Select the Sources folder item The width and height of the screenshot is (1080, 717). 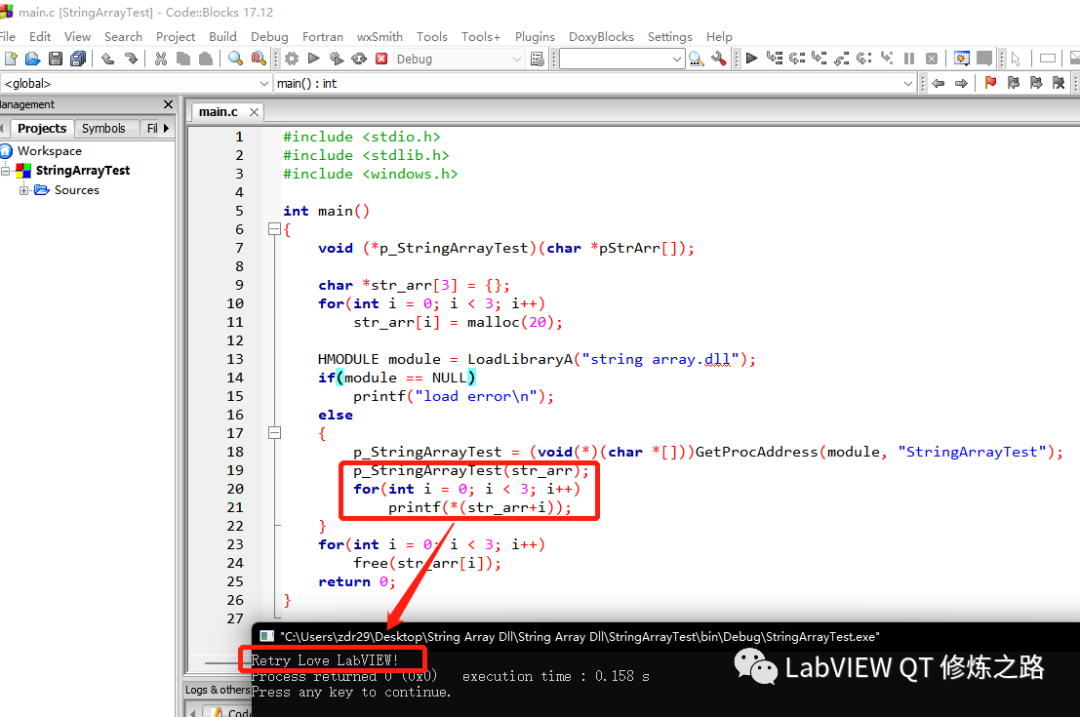point(76,190)
